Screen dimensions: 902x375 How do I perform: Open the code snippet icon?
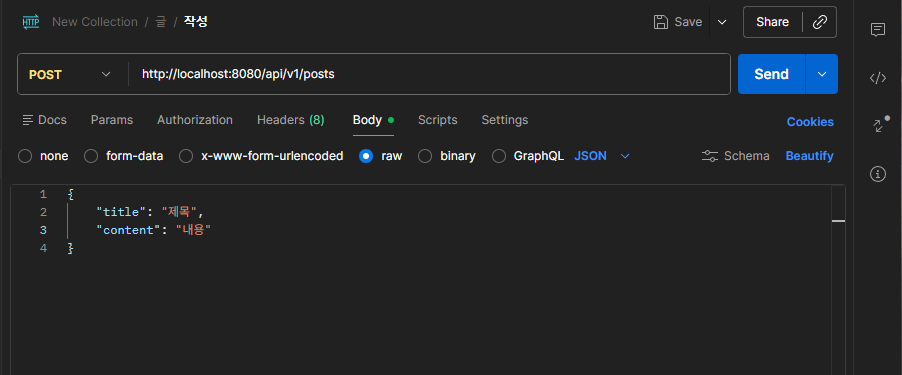pos(878,78)
